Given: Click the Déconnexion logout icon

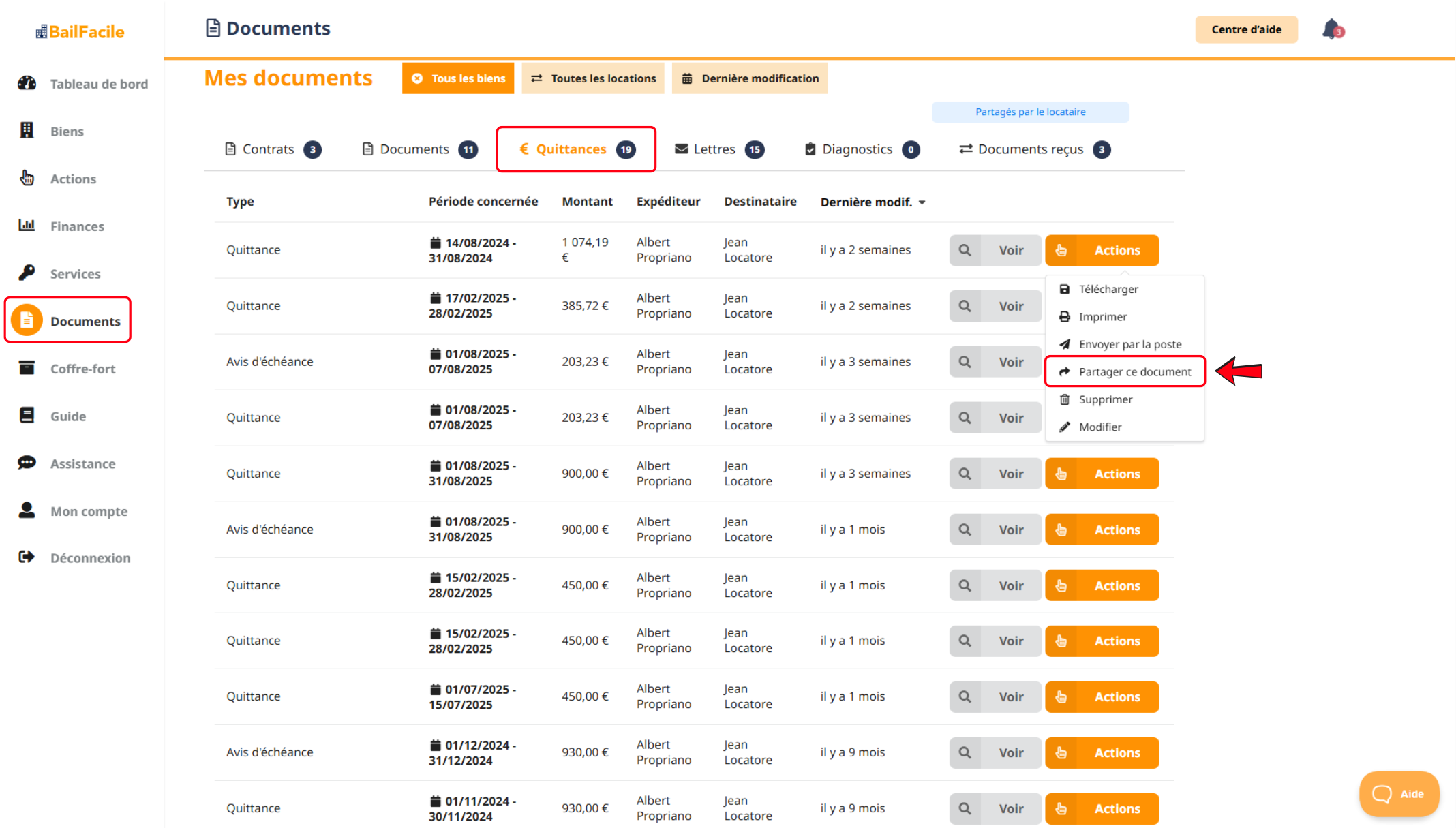Looking at the screenshot, I should [27, 557].
